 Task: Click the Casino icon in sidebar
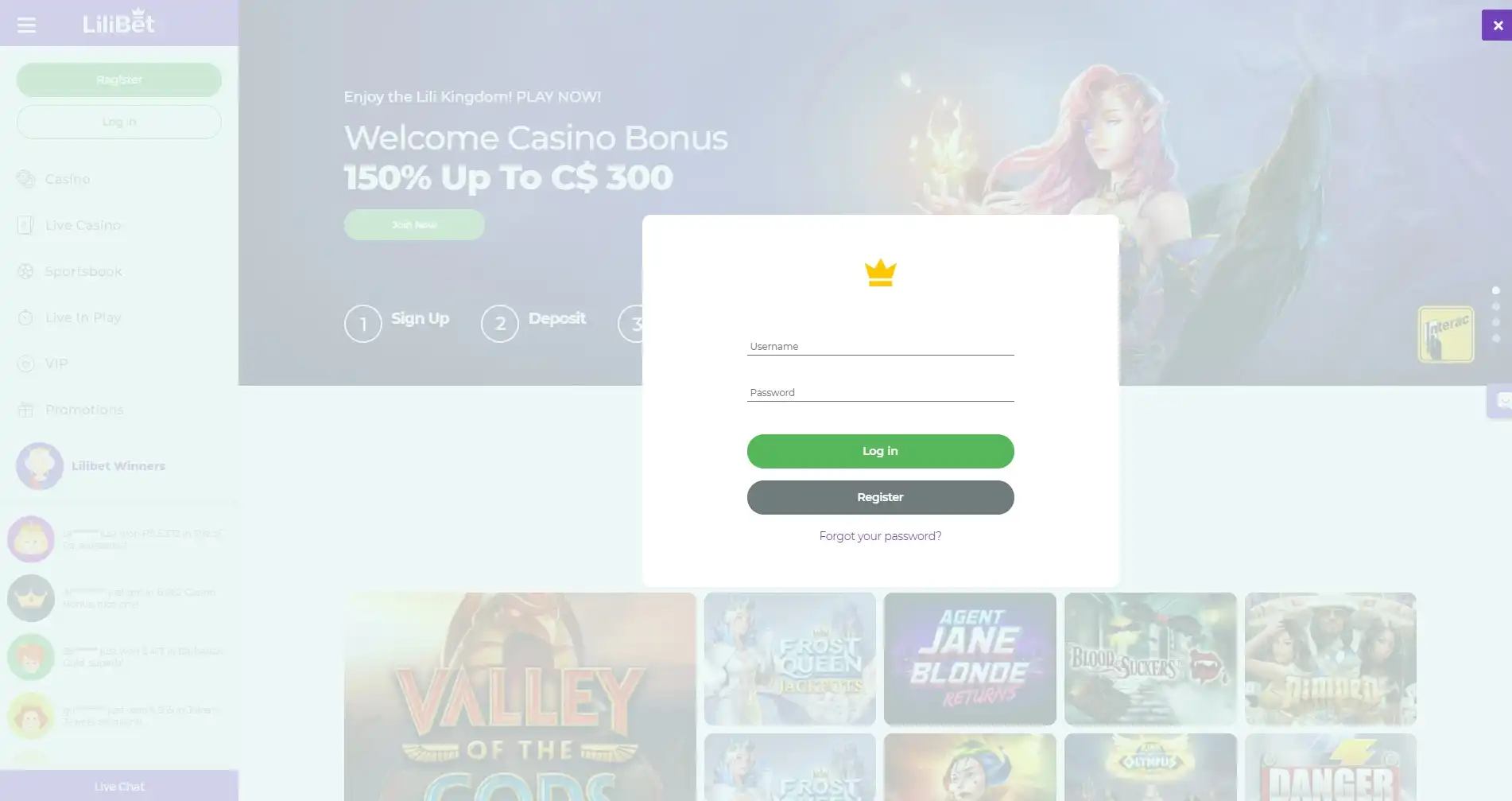(26, 179)
